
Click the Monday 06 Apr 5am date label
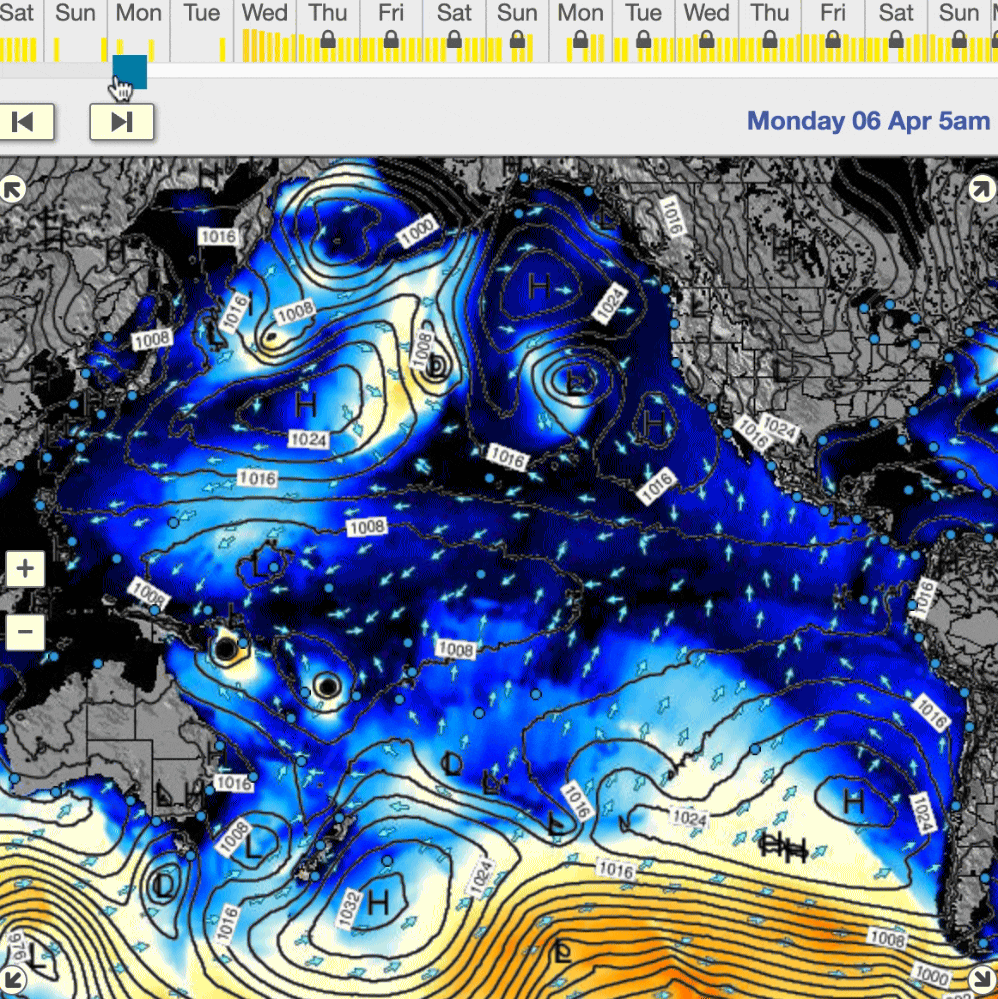(868, 121)
